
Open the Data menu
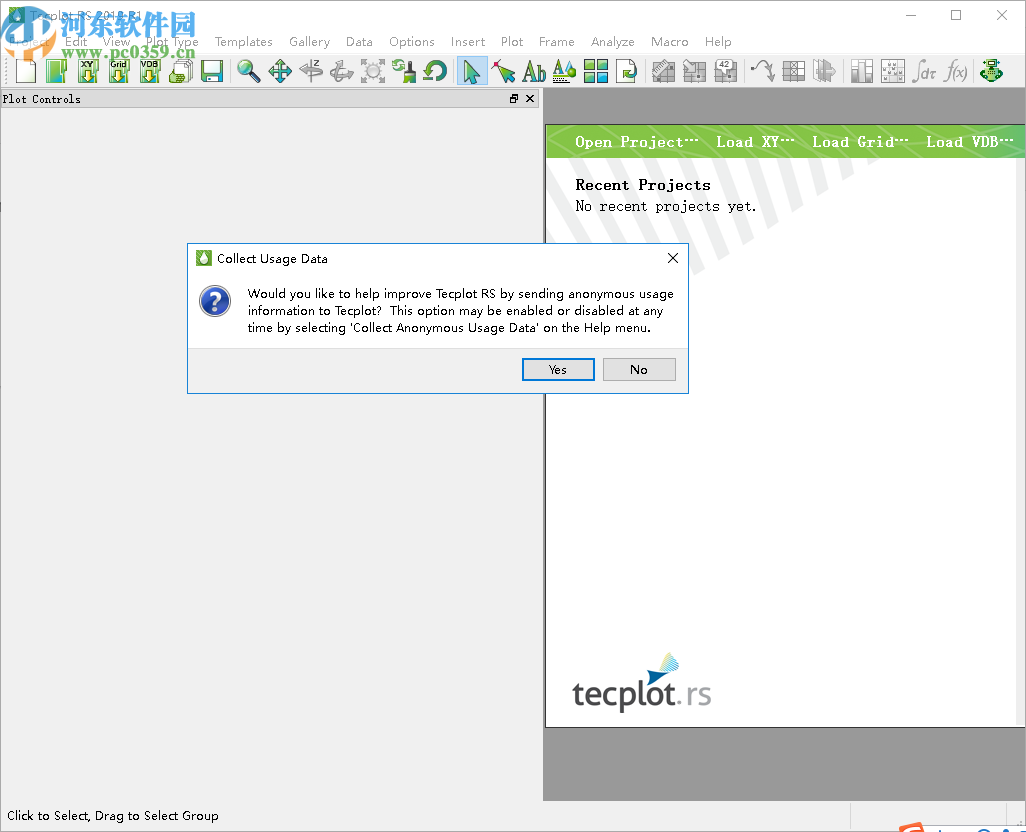pos(359,41)
